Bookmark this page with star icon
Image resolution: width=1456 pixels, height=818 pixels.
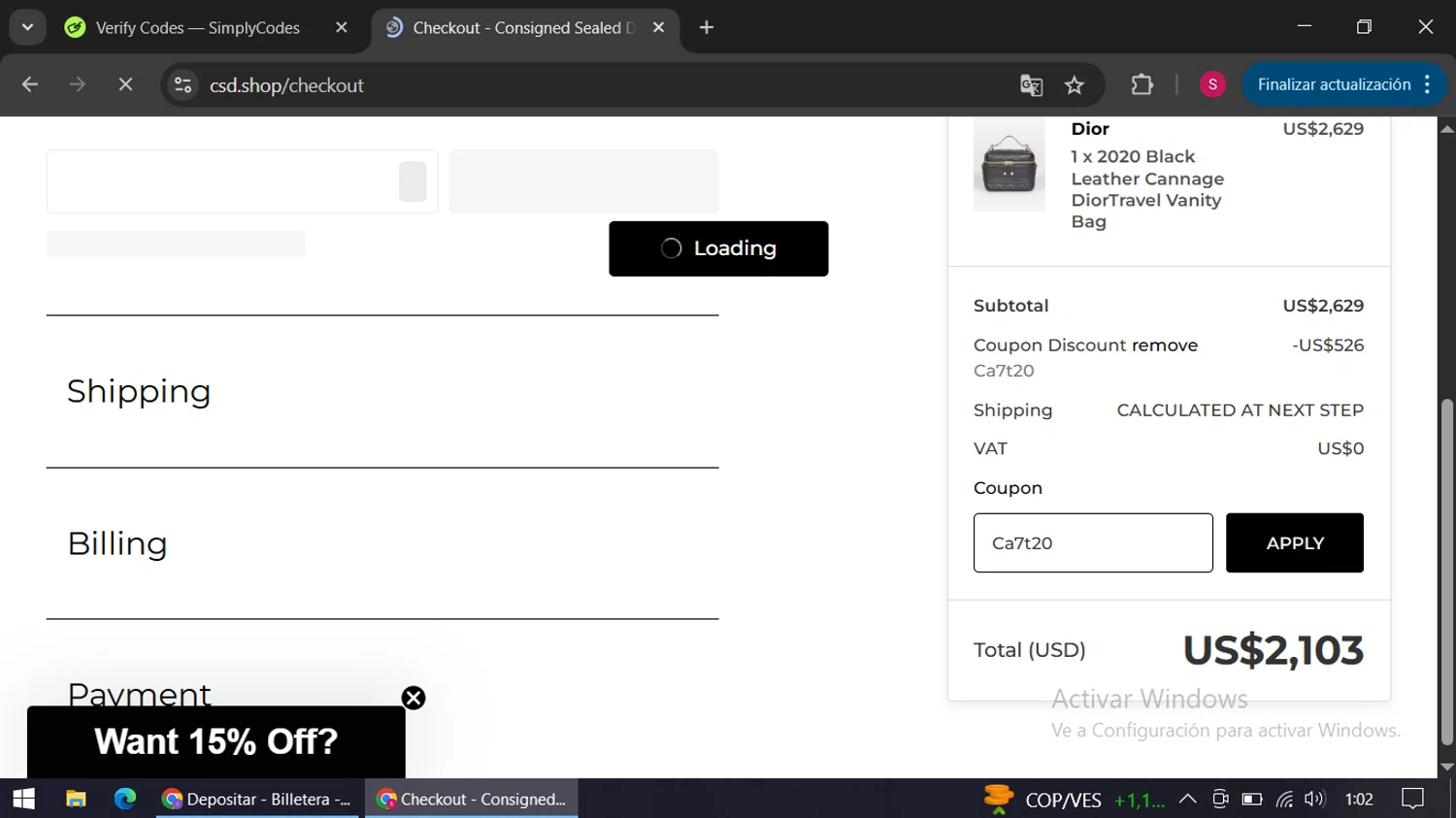tap(1075, 85)
